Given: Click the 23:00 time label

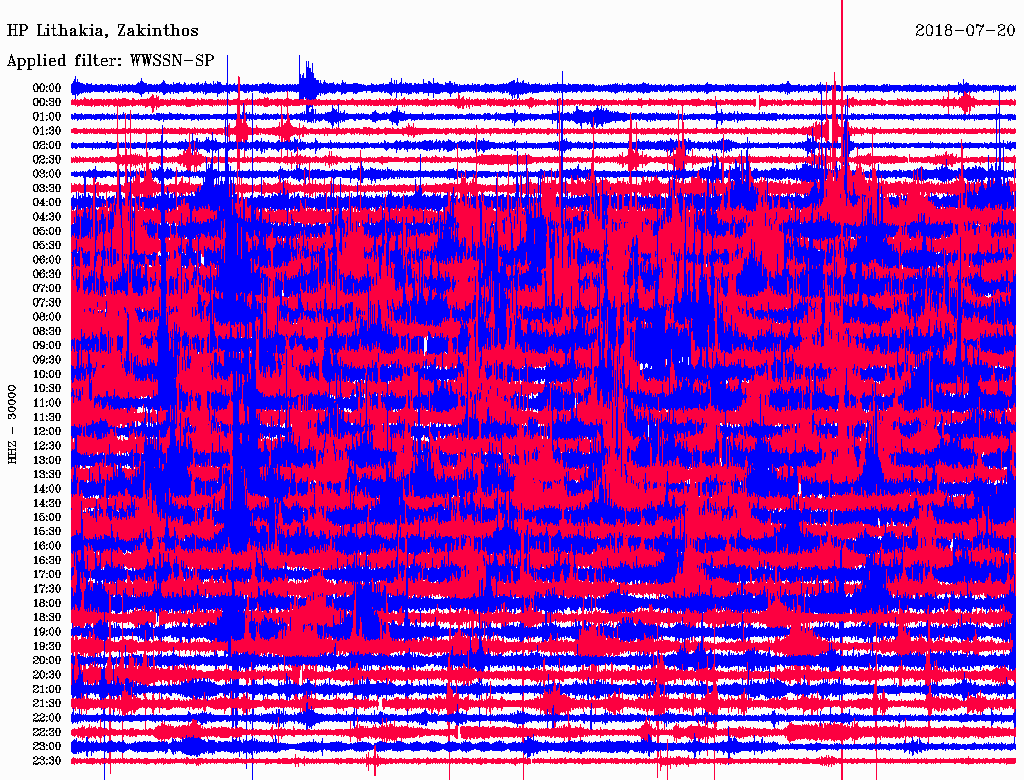Looking at the screenshot, I should [x=47, y=747].
